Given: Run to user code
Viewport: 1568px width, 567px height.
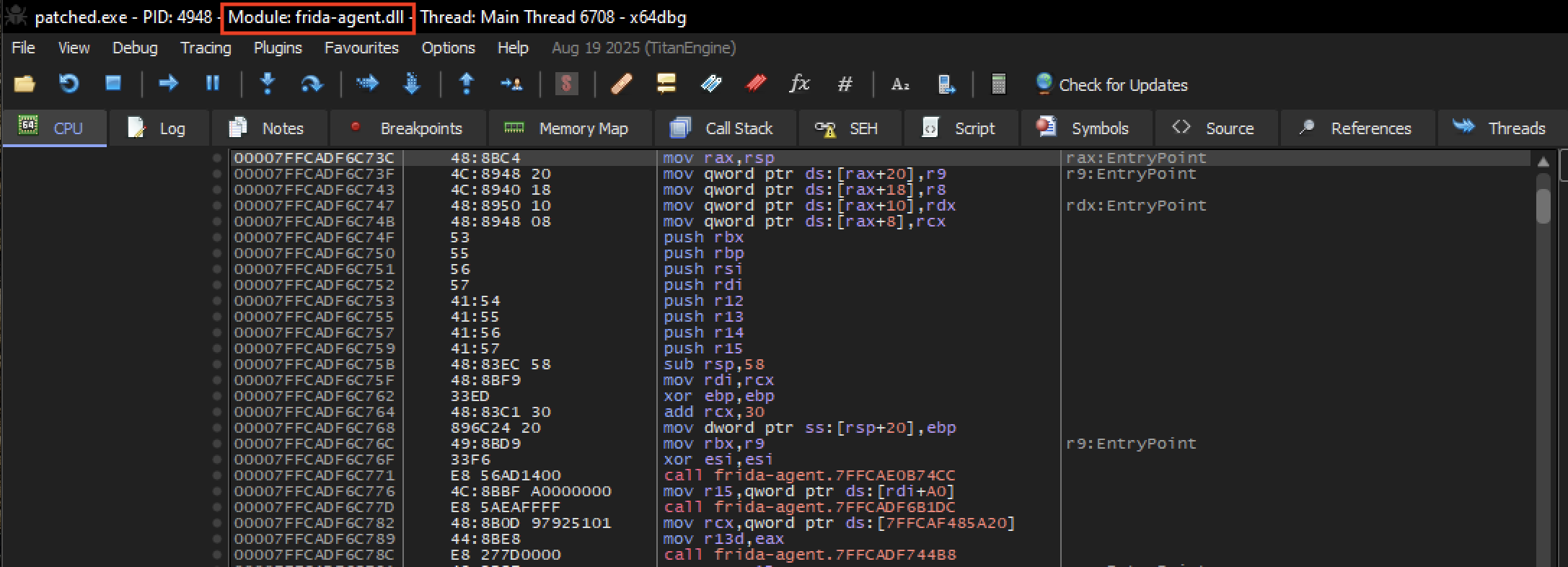Looking at the screenshot, I should (511, 84).
